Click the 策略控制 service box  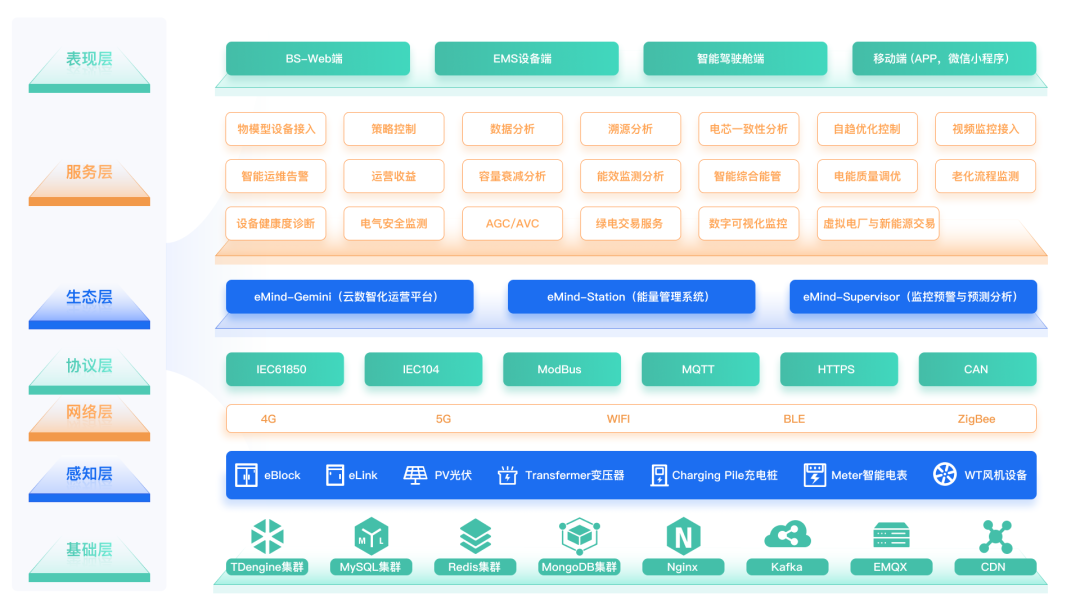pyautogui.click(x=393, y=129)
